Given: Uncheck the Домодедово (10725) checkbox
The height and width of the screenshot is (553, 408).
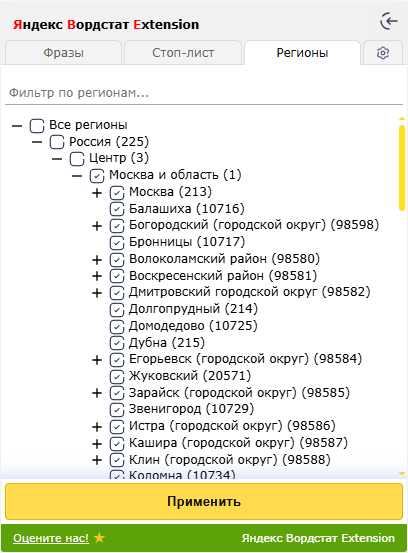Looking at the screenshot, I should 117,327.
